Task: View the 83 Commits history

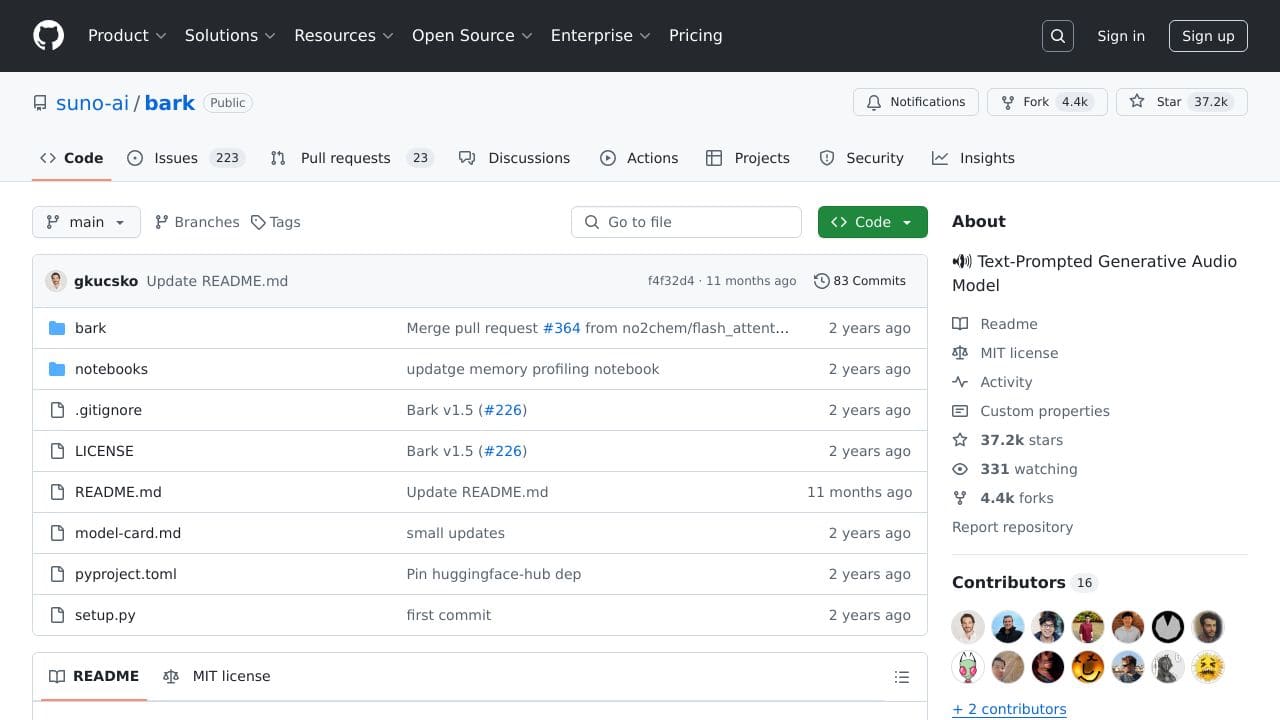Action: pos(860,281)
